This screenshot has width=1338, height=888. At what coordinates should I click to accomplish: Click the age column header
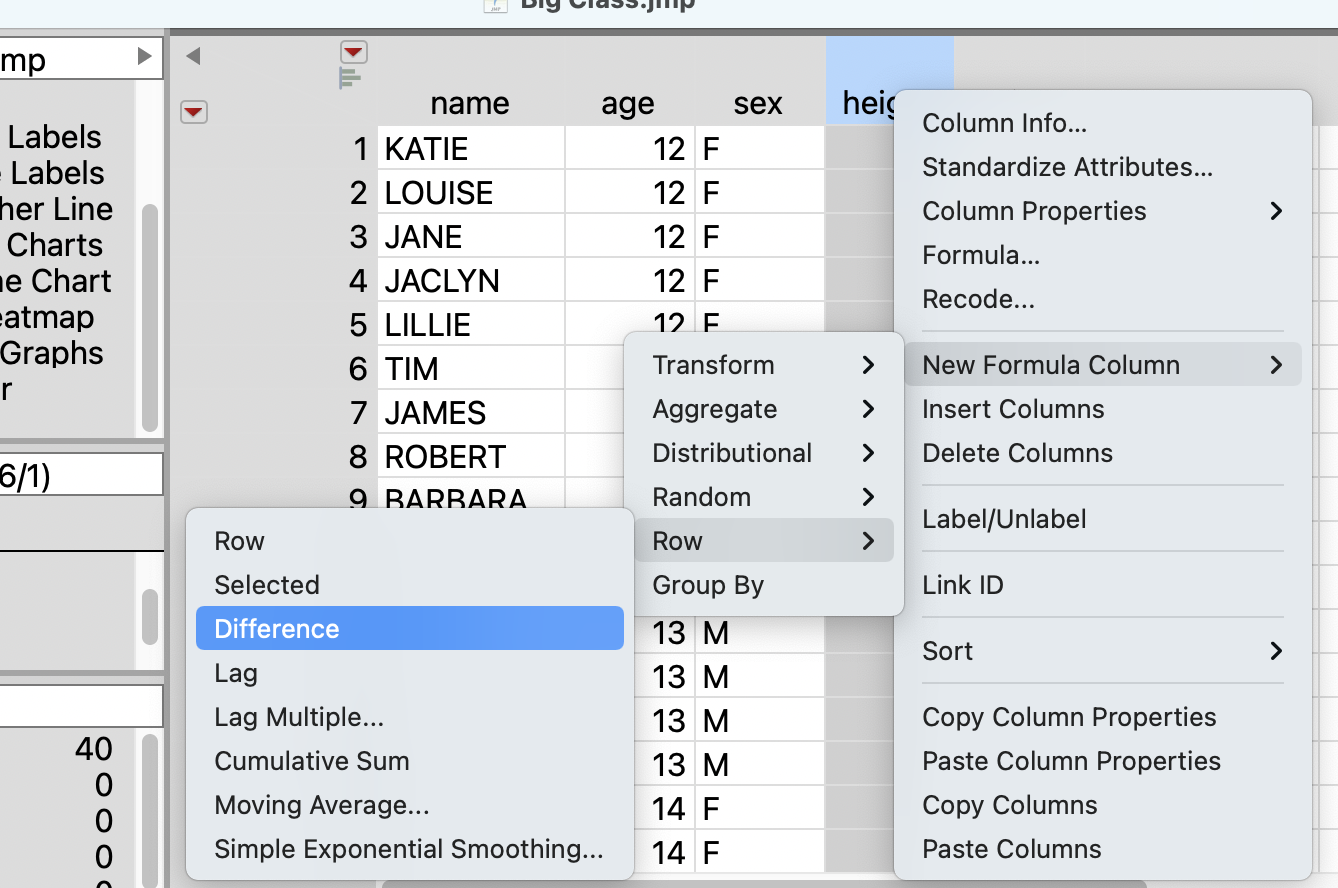[x=627, y=104]
